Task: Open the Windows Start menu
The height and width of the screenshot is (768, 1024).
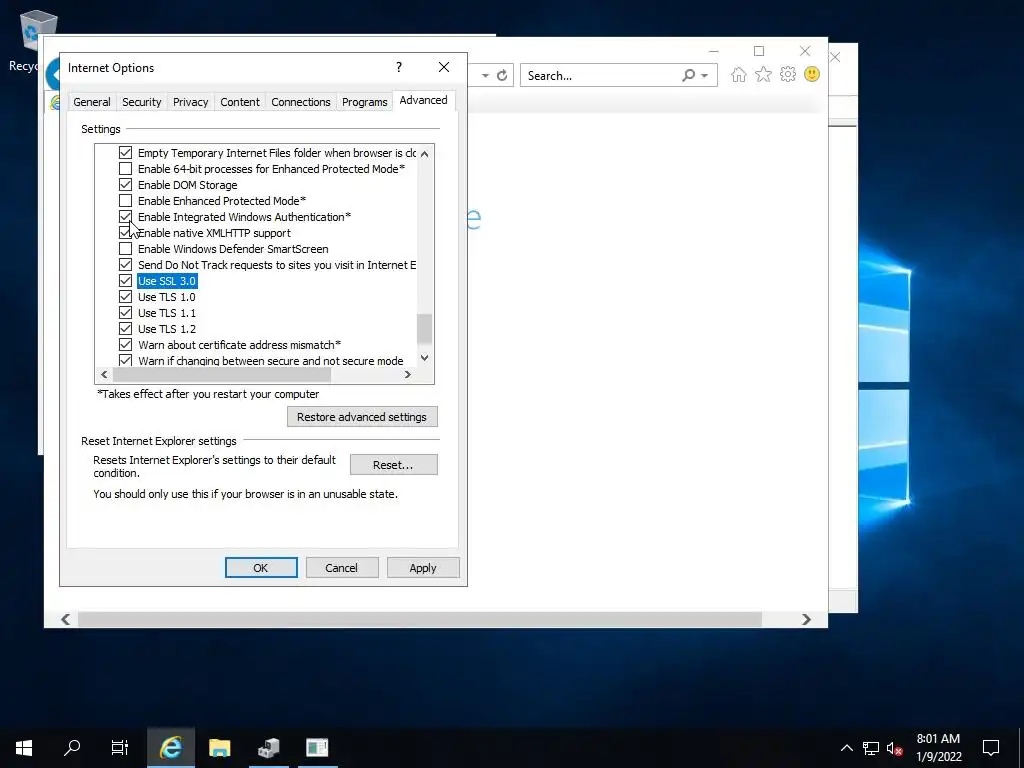Action: [24, 748]
